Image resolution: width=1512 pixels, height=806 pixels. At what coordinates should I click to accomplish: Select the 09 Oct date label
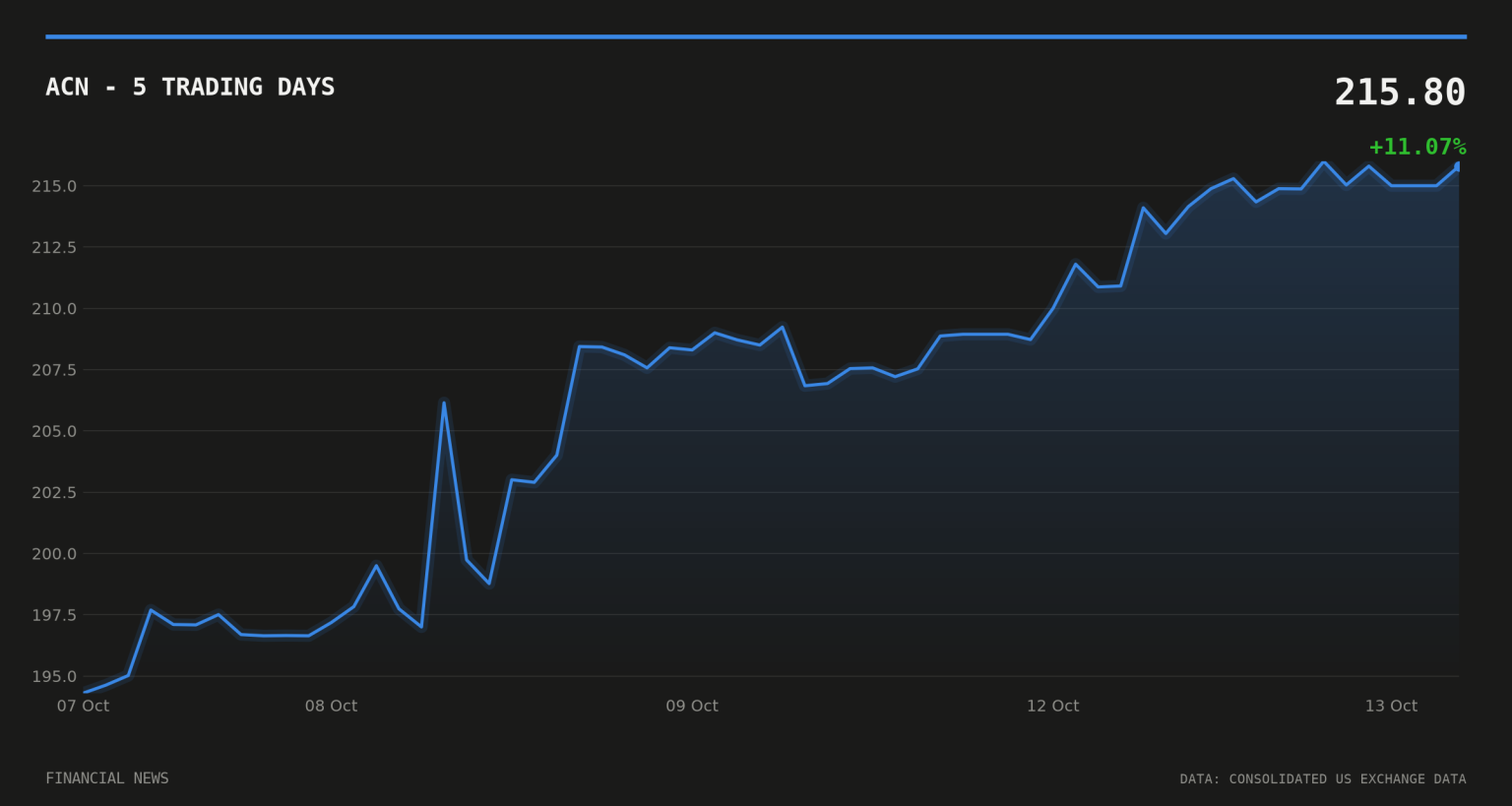coord(692,706)
